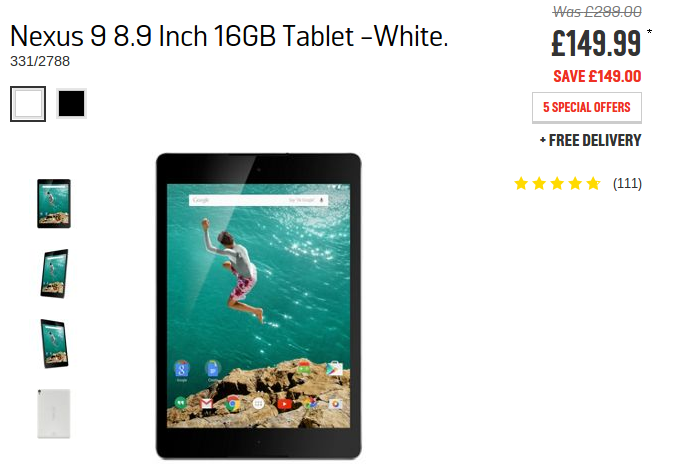Open the 5 Special Offers button
This screenshot has height=468, width=674.
coord(587,107)
